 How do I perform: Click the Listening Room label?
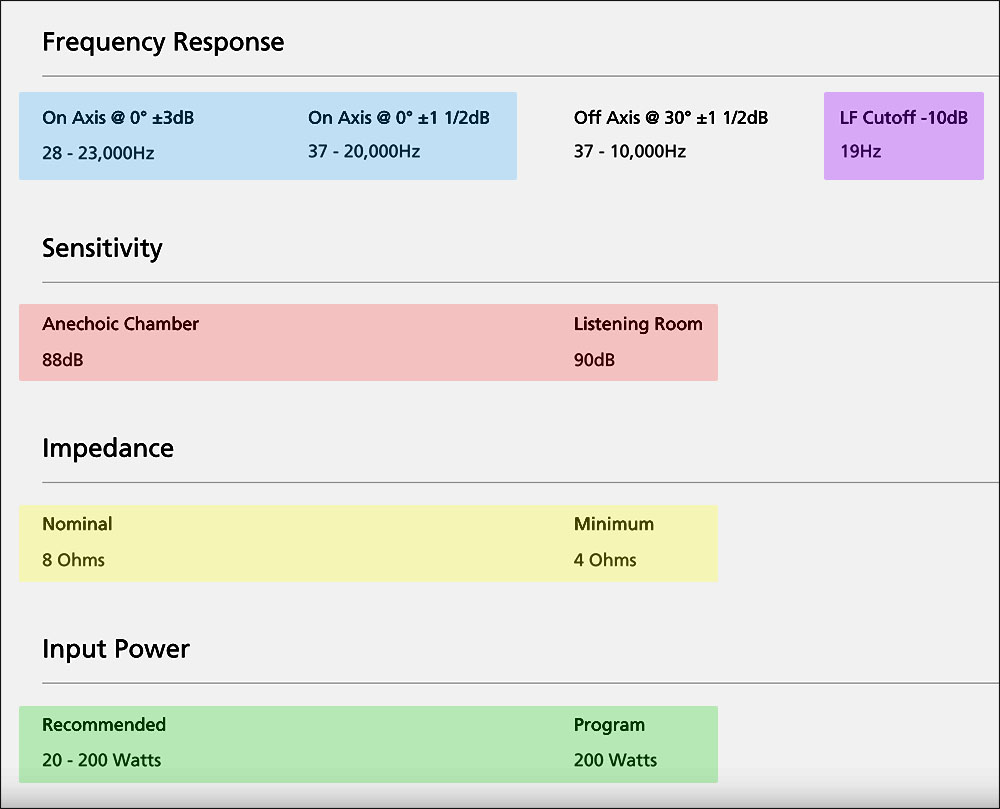click(638, 324)
